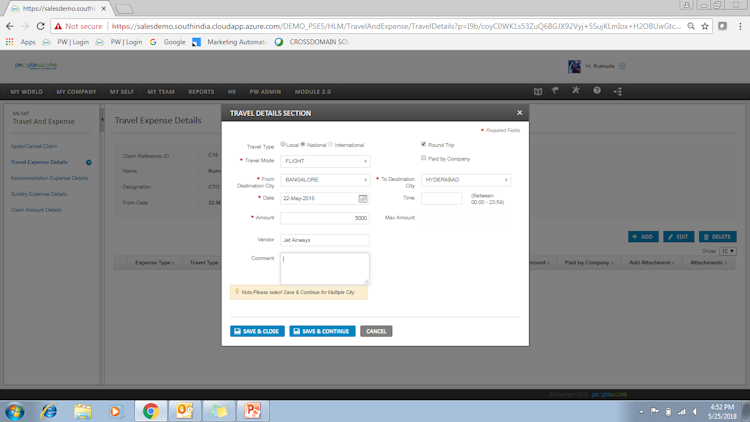Open Chrome three-dot menu
The height and width of the screenshot is (422, 750).
(x=740, y=26)
